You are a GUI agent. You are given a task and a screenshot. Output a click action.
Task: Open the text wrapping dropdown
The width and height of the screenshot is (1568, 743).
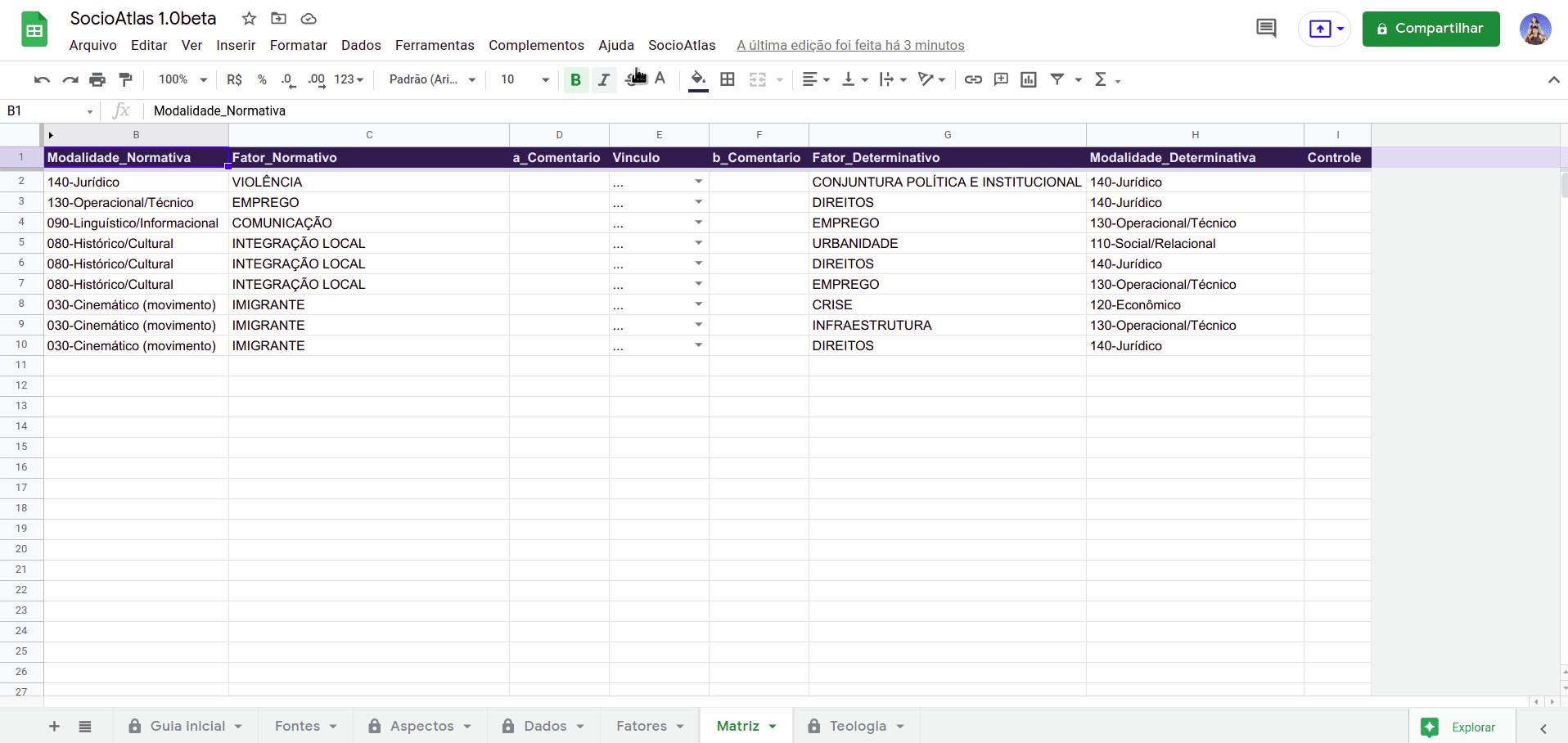893,79
